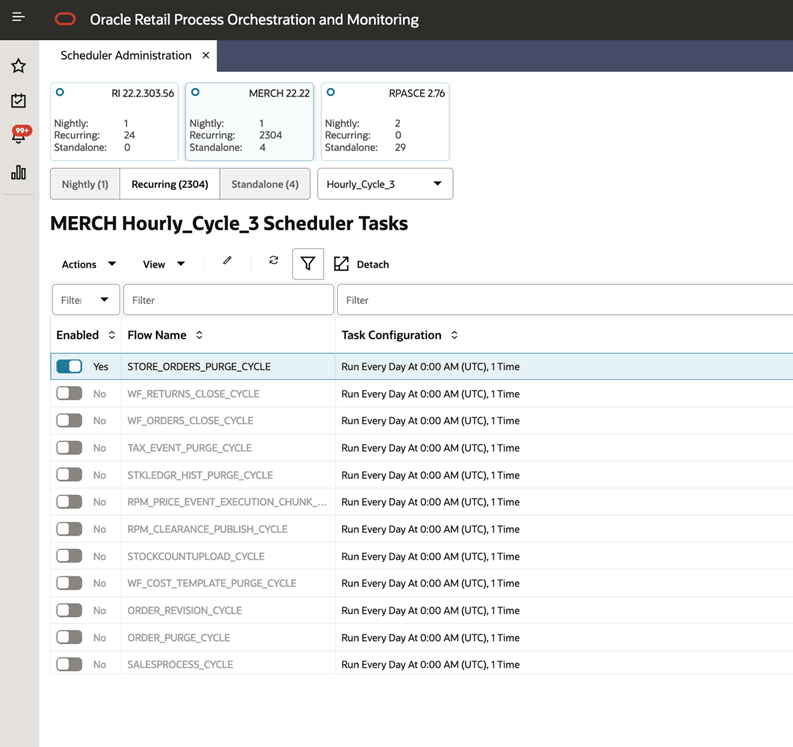
Task: Sort by Task Configuration column arrows
Action: point(454,335)
